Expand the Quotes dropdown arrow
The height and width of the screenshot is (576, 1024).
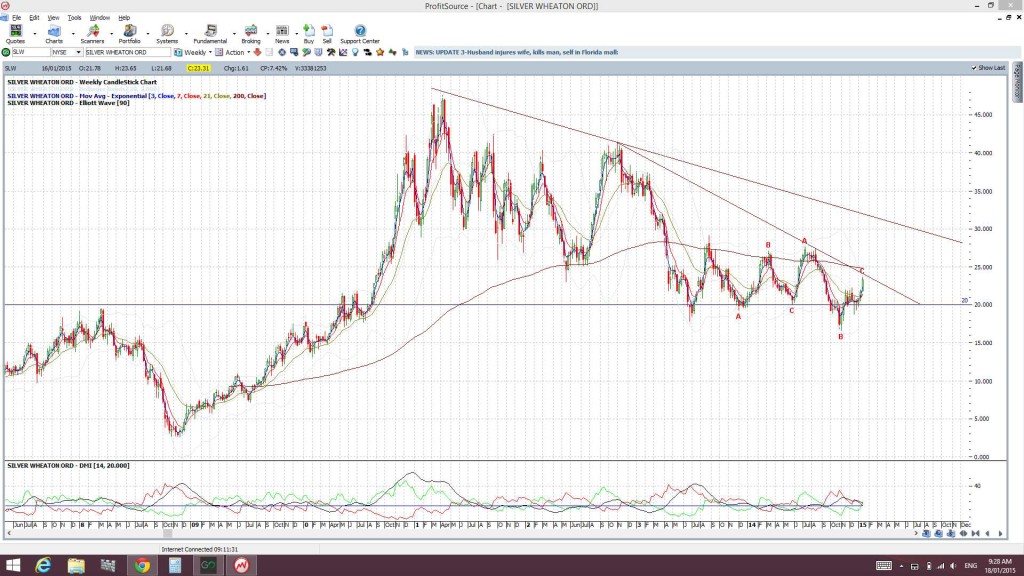pyautogui.click(x=35, y=34)
